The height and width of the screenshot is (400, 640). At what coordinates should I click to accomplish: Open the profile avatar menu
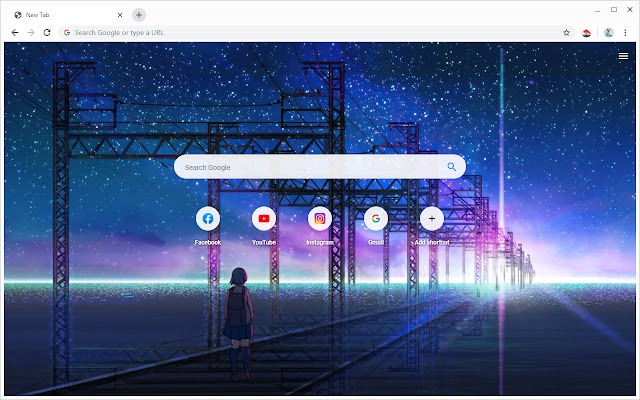coord(609,33)
